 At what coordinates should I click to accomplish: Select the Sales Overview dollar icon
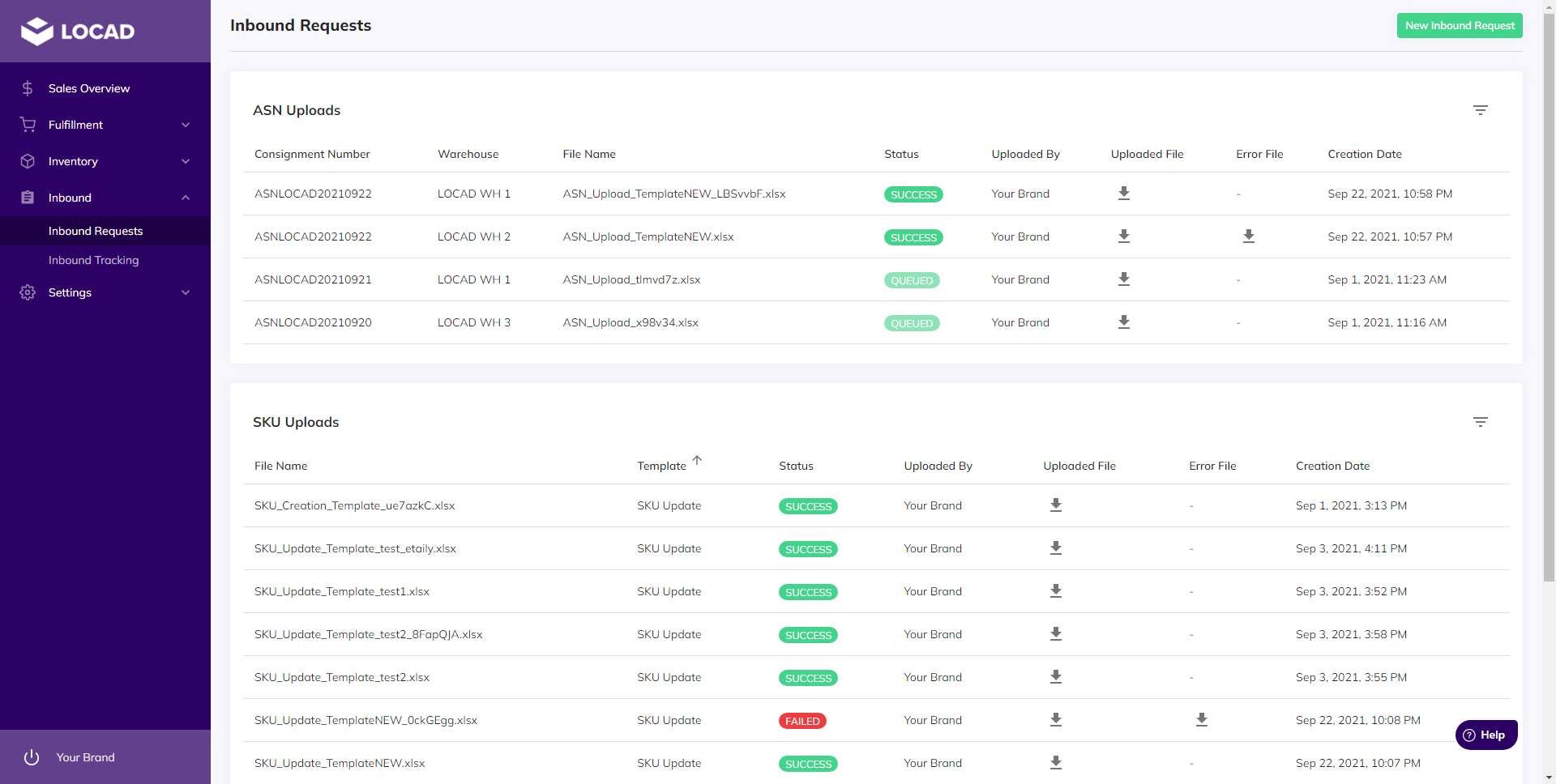[27, 88]
